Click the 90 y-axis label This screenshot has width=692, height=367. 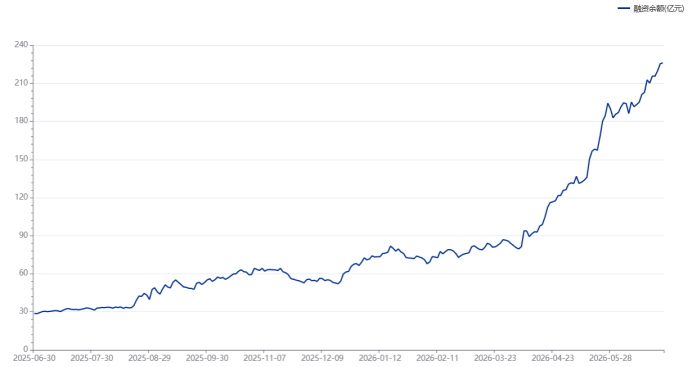pyautogui.click(x=23, y=235)
